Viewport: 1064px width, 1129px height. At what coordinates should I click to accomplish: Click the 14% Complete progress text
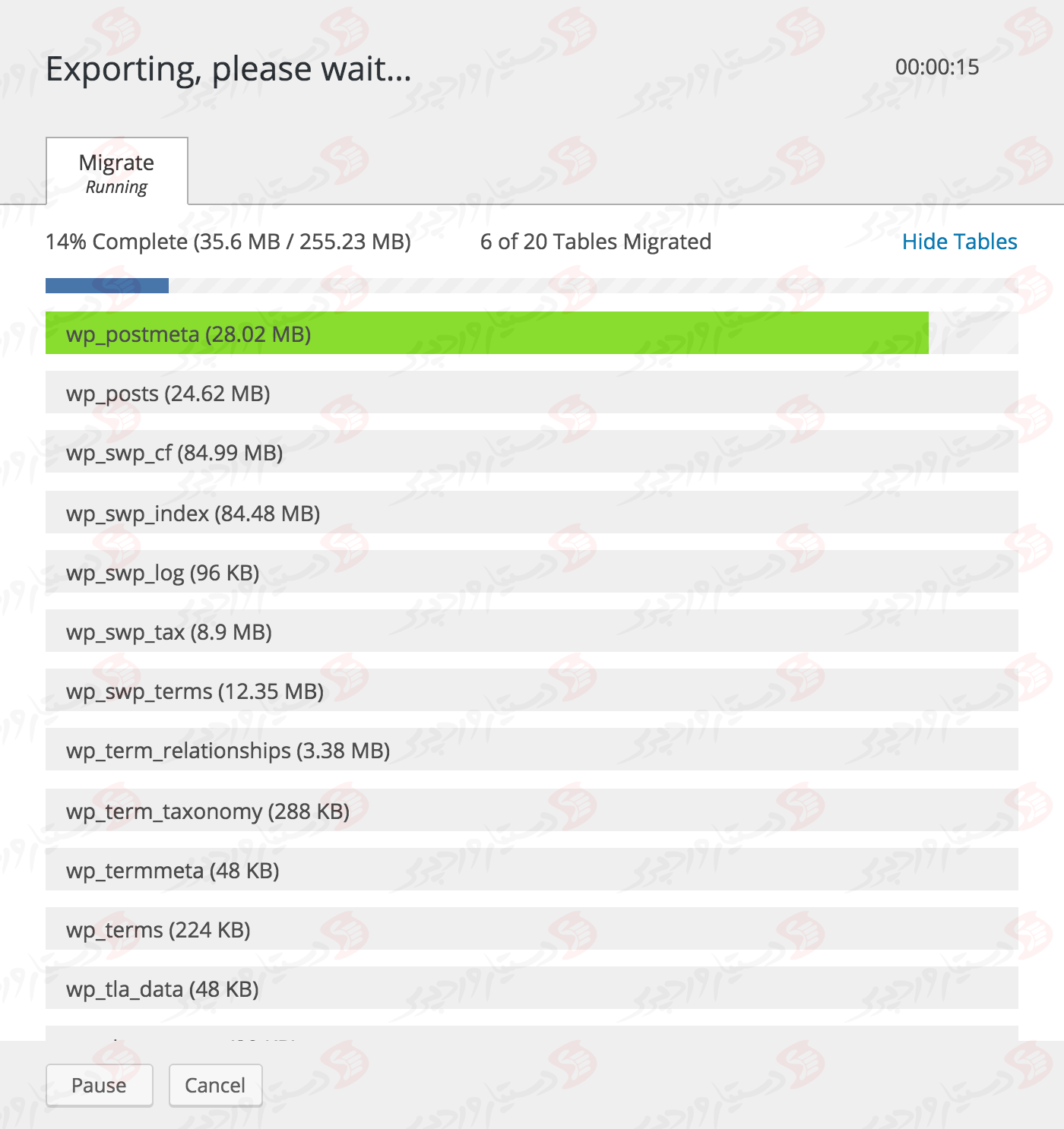point(228,242)
